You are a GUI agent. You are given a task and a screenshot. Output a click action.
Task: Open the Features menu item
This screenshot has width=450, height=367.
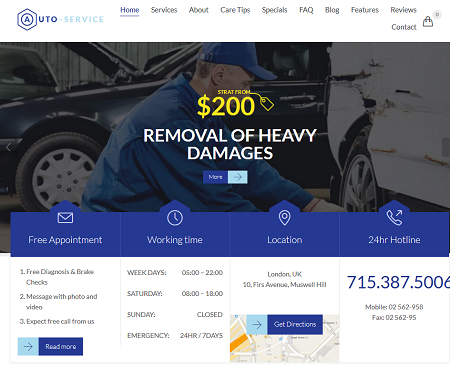pos(365,10)
